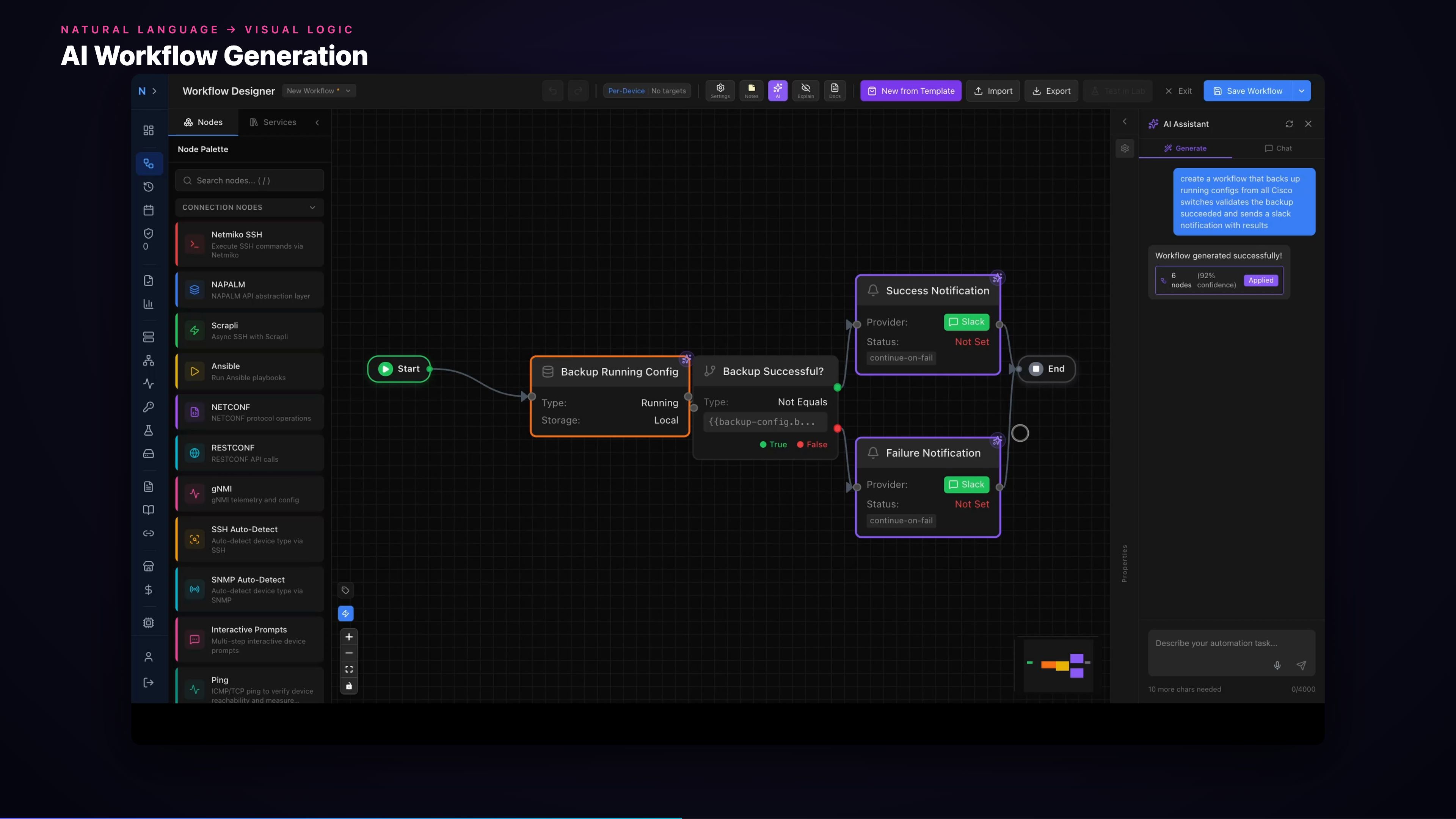The height and width of the screenshot is (819, 1456).
Task: Click the send message icon in AI Assistant
Action: click(1302, 666)
